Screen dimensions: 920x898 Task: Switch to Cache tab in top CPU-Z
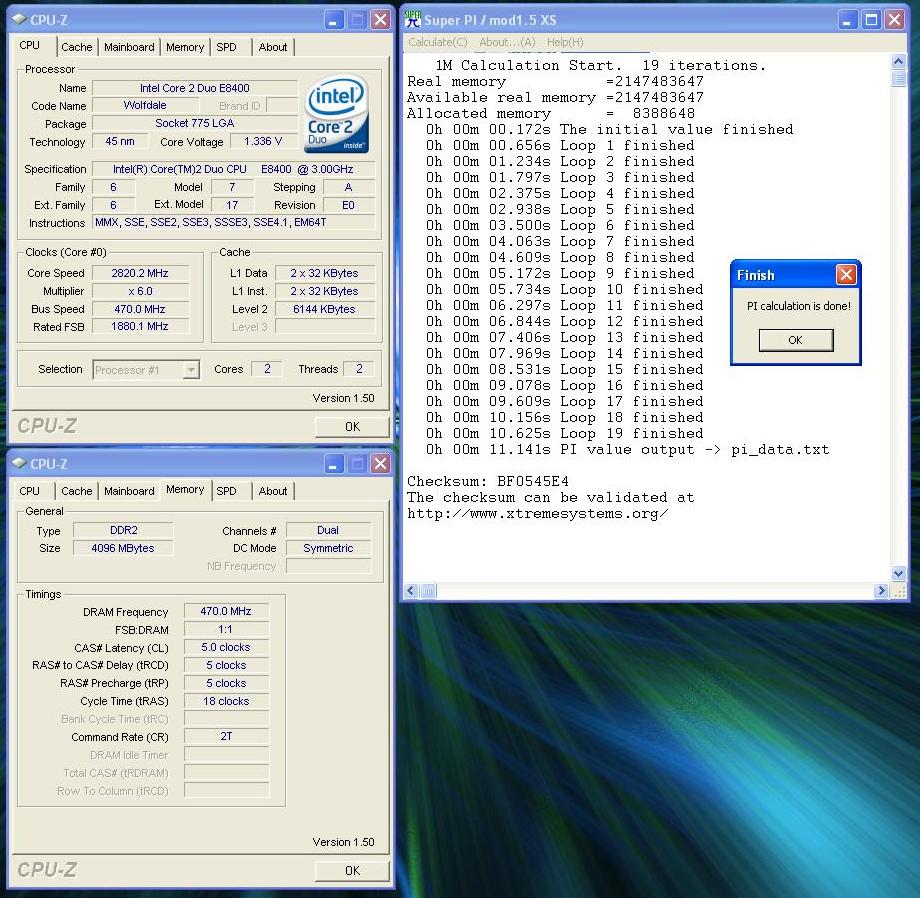click(x=77, y=47)
